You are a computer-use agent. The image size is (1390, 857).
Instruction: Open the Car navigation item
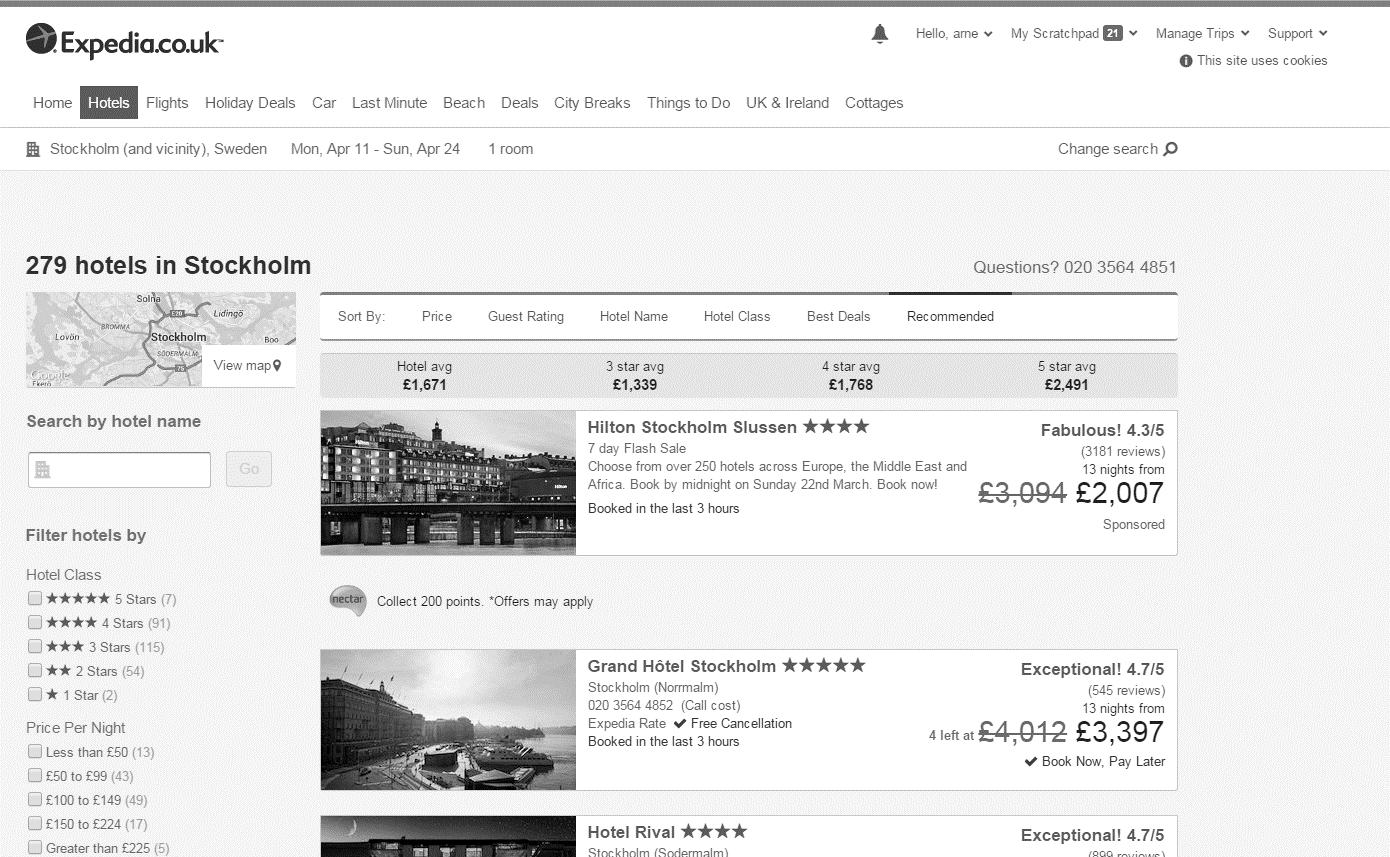324,103
